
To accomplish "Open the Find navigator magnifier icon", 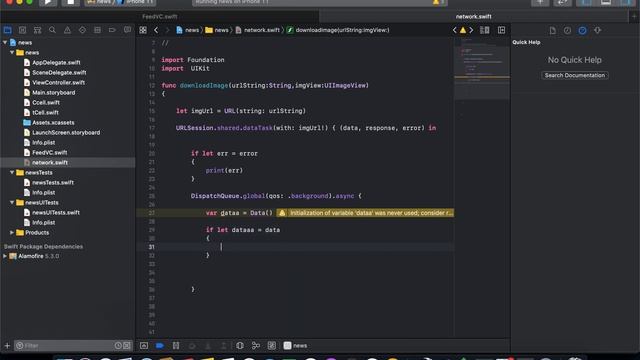I will [x=52, y=30].
